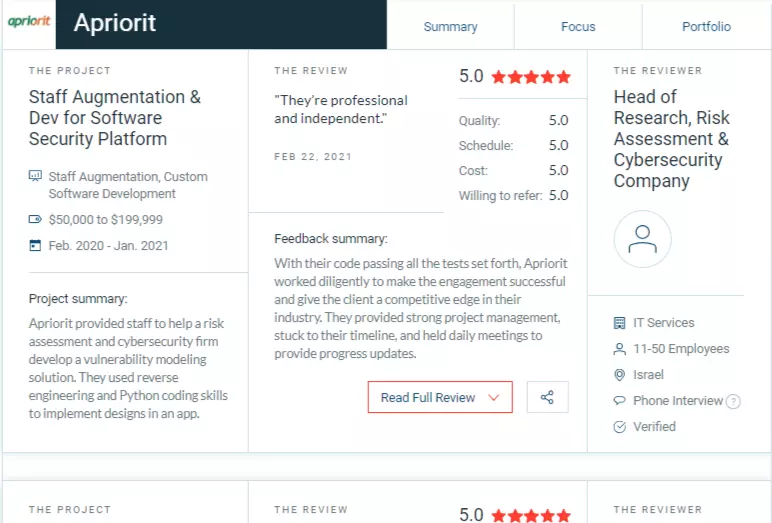Click the five-star overall rating
This screenshot has height=523, width=772.
(x=531, y=77)
